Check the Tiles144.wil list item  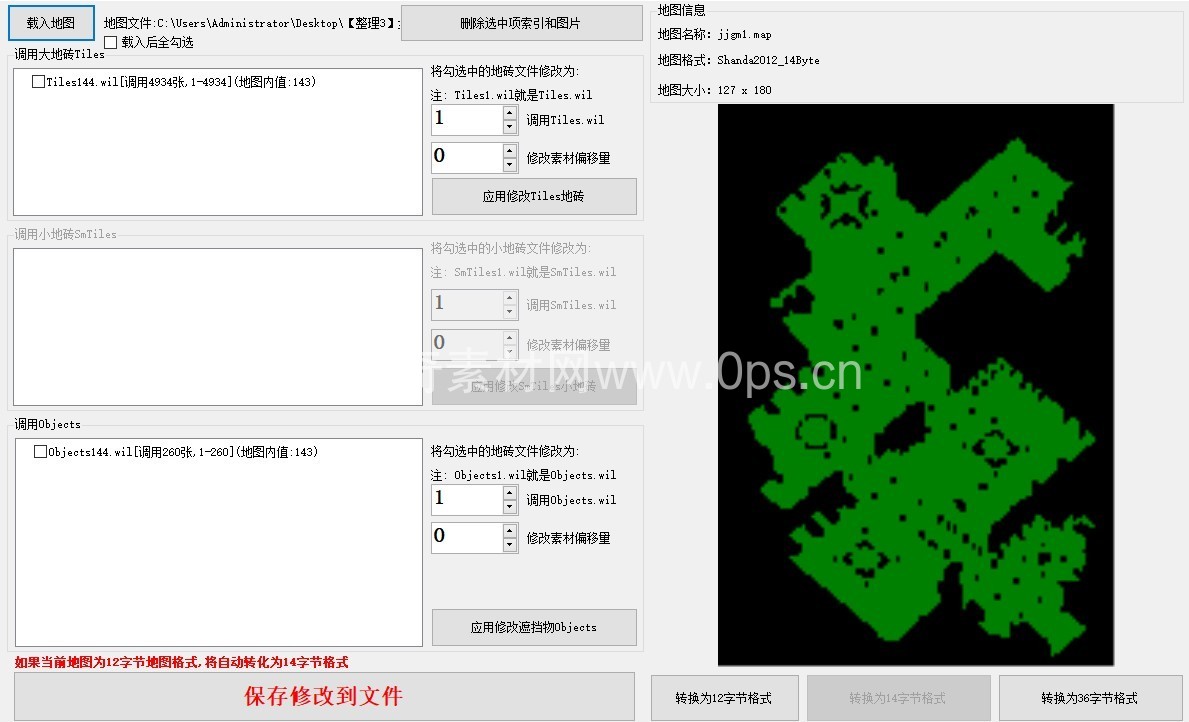(x=38, y=82)
